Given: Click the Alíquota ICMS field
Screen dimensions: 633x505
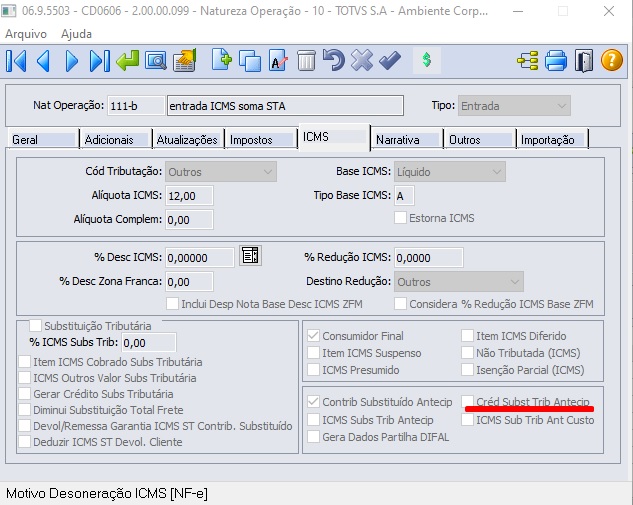Looking at the screenshot, I should coord(189,196).
